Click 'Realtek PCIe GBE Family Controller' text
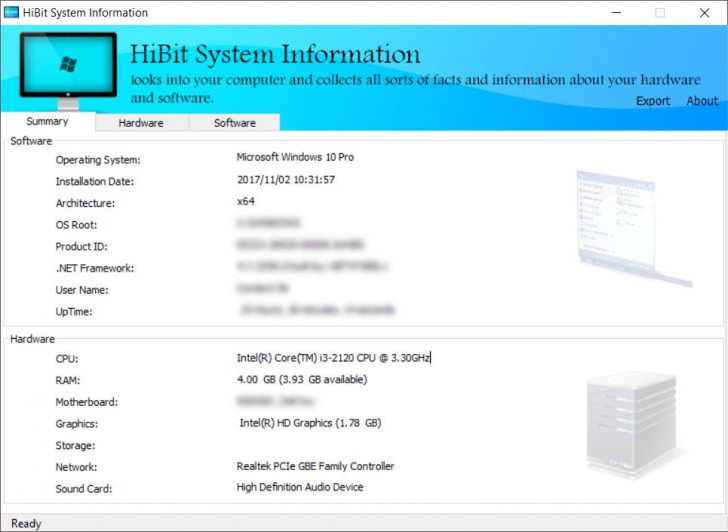The width and height of the screenshot is (728, 532). (315, 466)
